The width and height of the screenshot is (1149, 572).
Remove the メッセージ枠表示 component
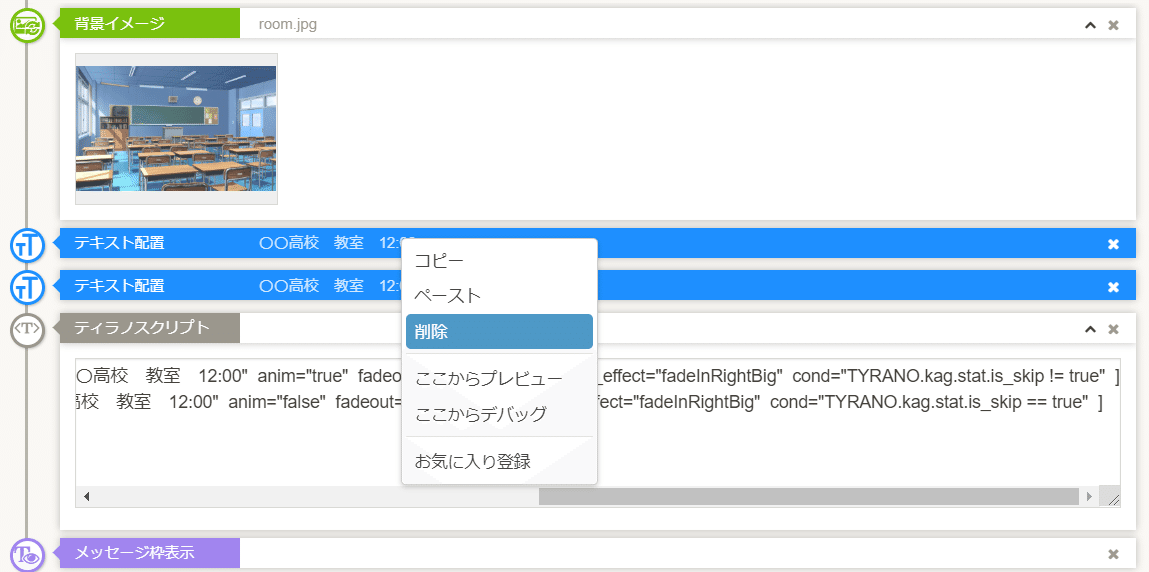pos(1114,554)
